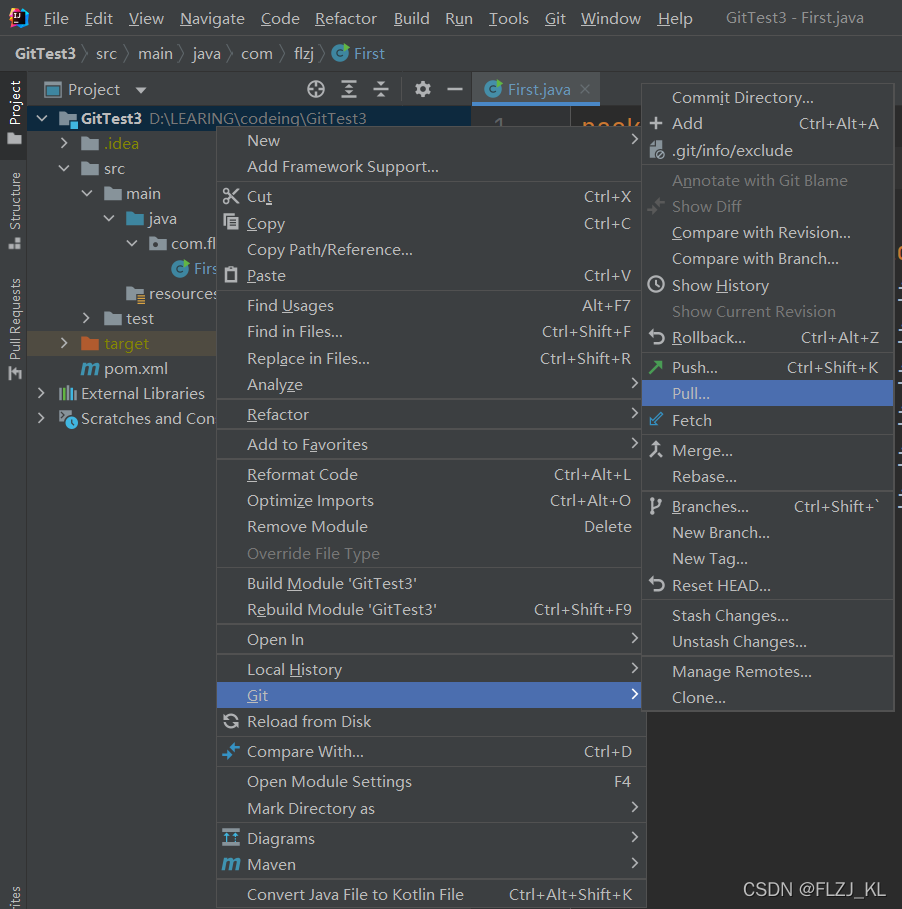Image resolution: width=902 pixels, height=909 pixels.
Task: Open the Structure tool window tab
Action: coord(14,210)
